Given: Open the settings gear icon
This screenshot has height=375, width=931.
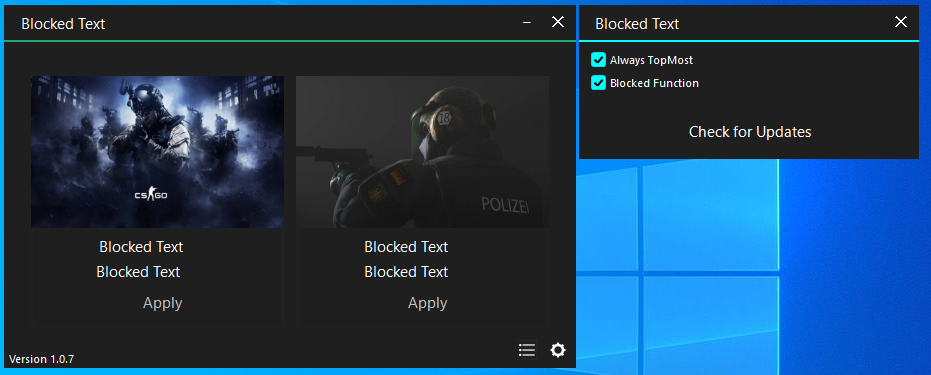Looking at the screenshot, I should click(x=558, y=350).
